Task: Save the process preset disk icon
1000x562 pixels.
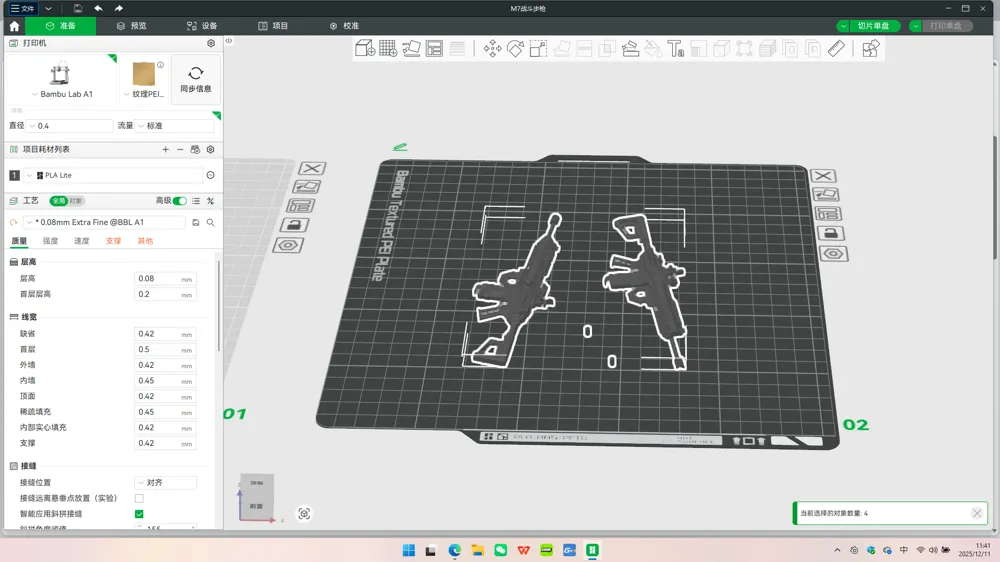Action: pyautogui.click(x=196, y=223)
